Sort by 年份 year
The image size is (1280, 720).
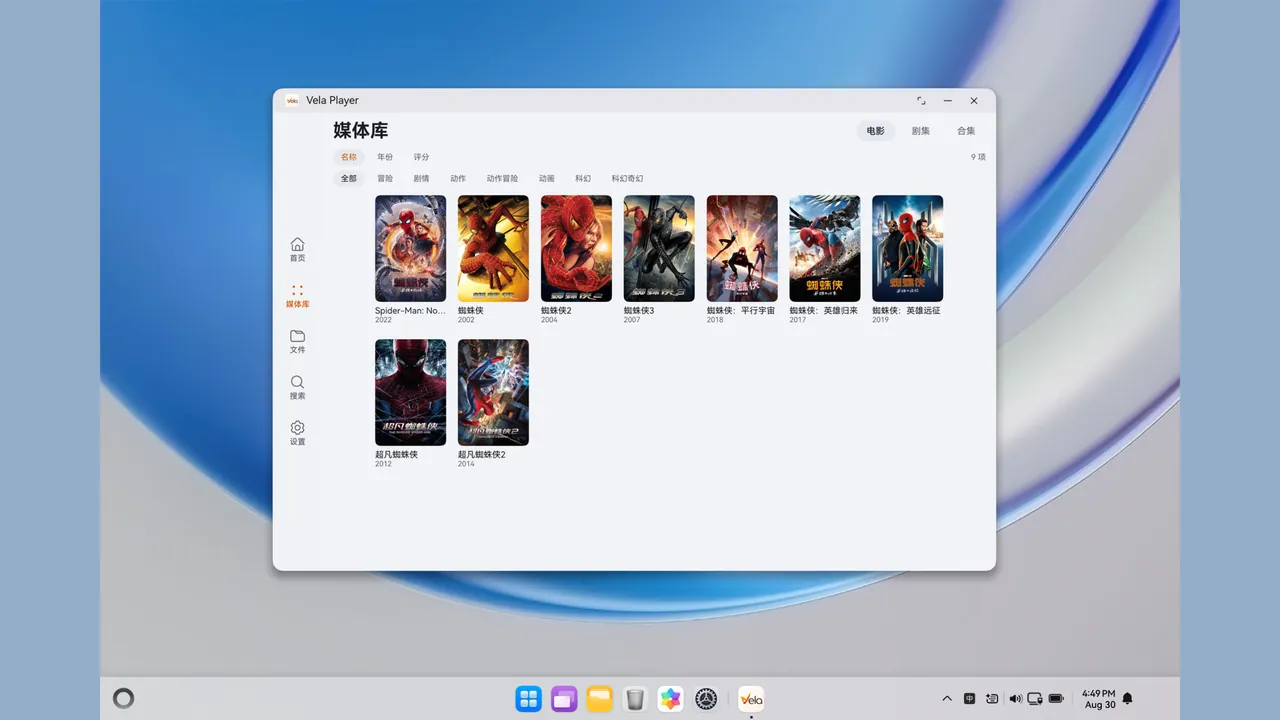(385, 157)
